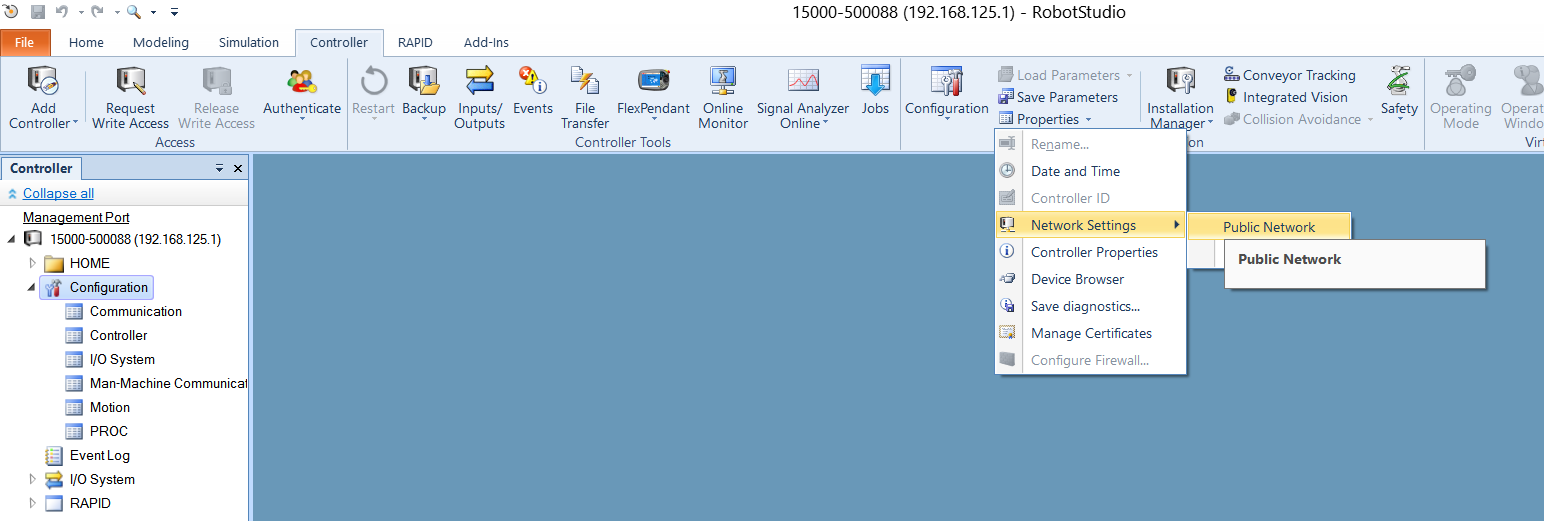Screen dimensions: 1544x521
Task: Click the Collapse all link
Action: click(x=58, y=193)
